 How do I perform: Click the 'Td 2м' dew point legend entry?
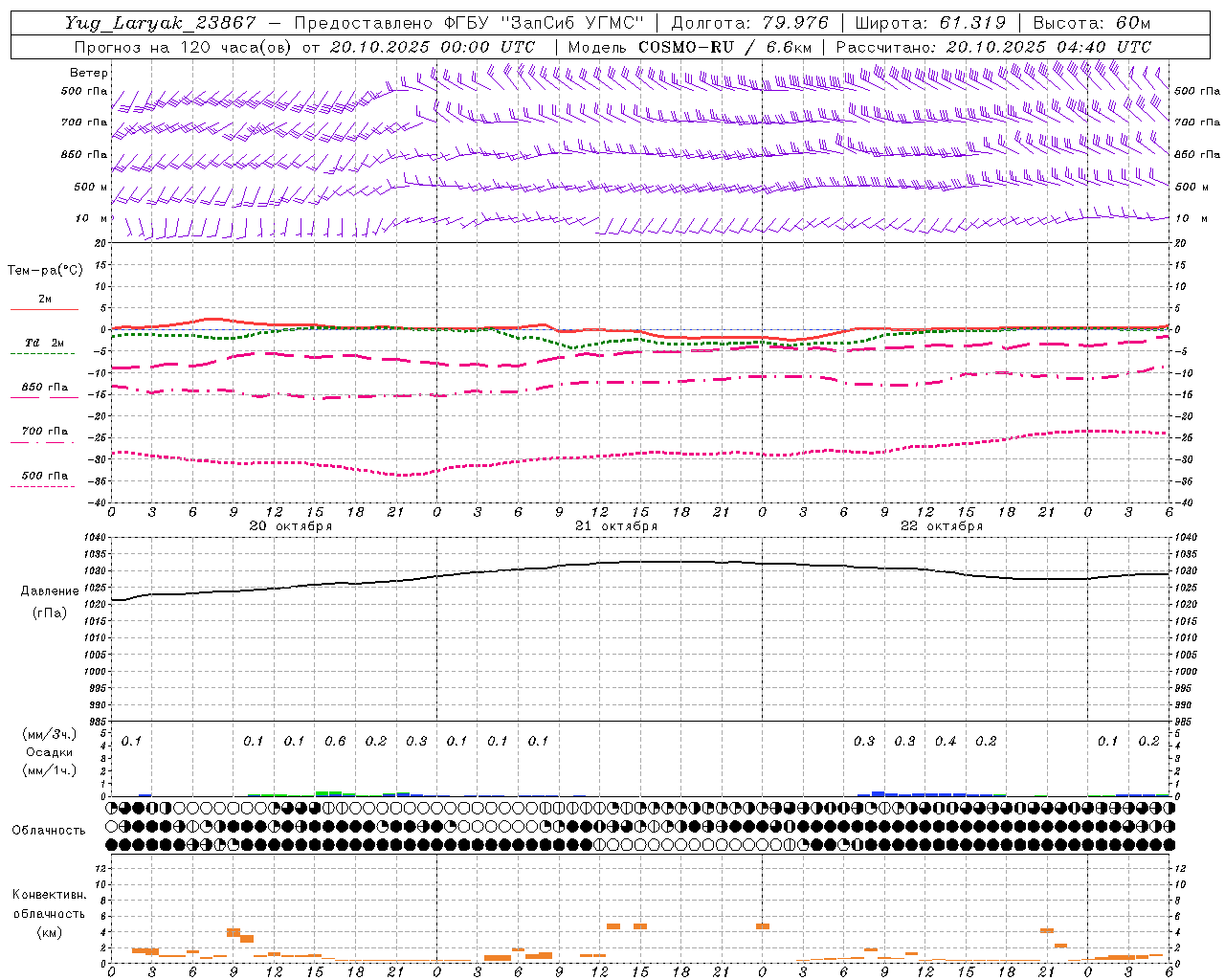click(x=45, y=343)
